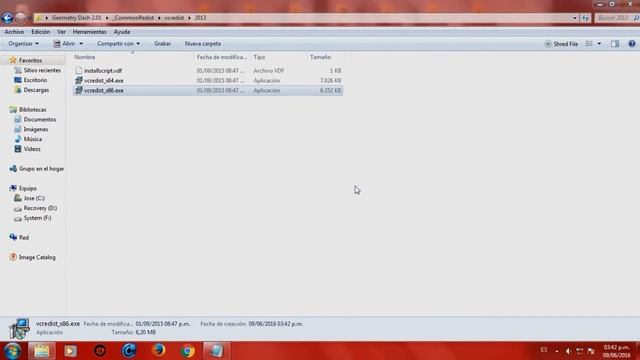Toggle the preview pane icon
Viewport: 640px width, 360px height.
pyautogui.click(x=615, y=44)
